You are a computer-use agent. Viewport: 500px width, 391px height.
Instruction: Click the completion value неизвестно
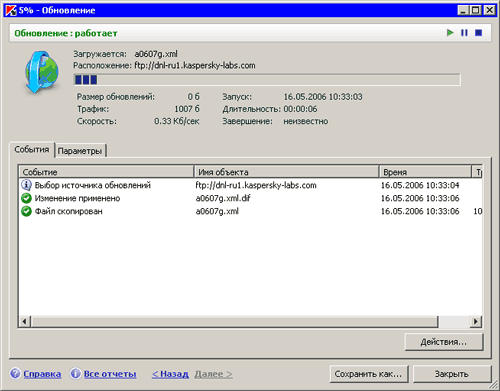pyautogui.click(x=306, y=121)
